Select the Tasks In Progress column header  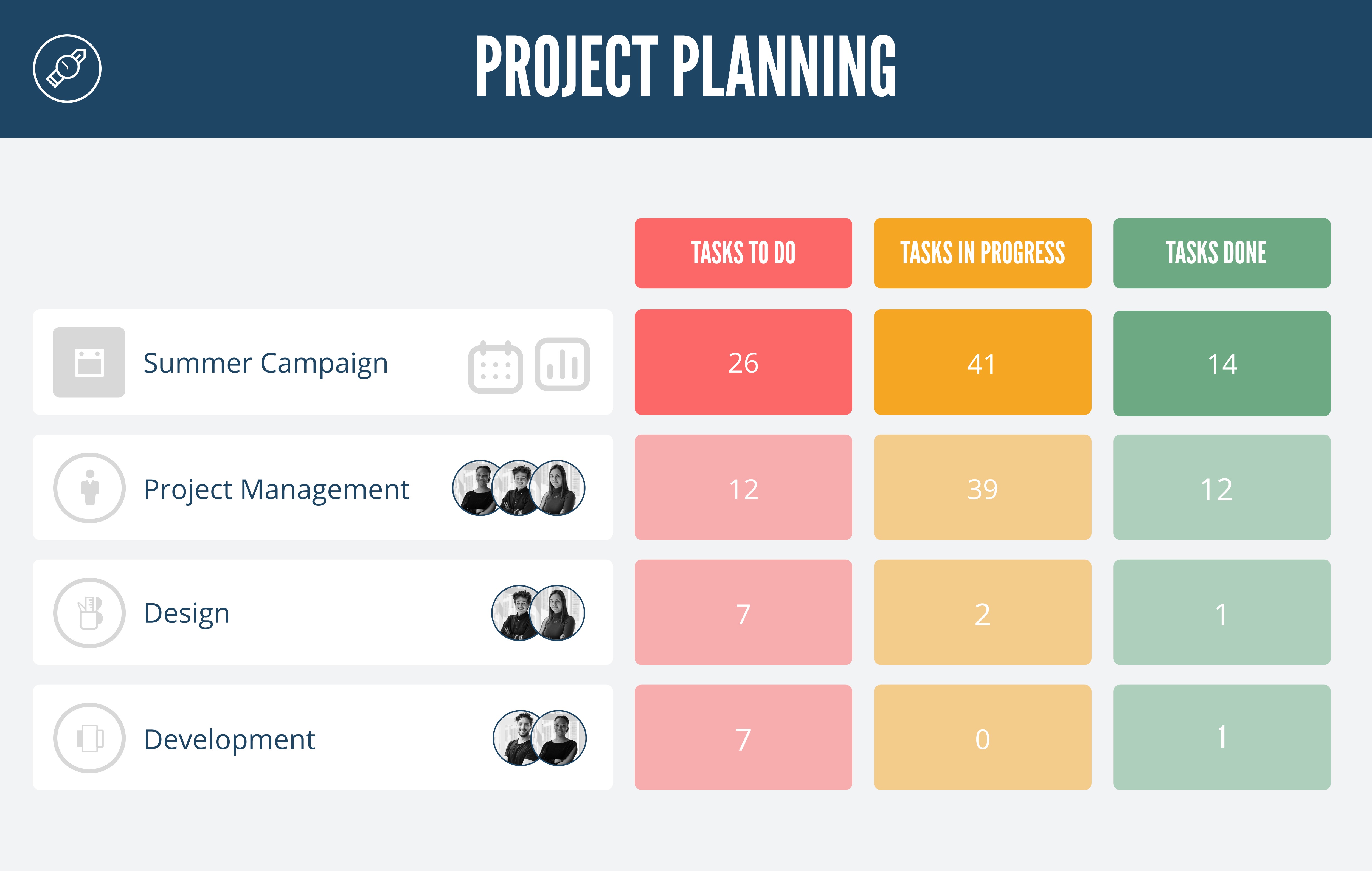coord(982,253)
